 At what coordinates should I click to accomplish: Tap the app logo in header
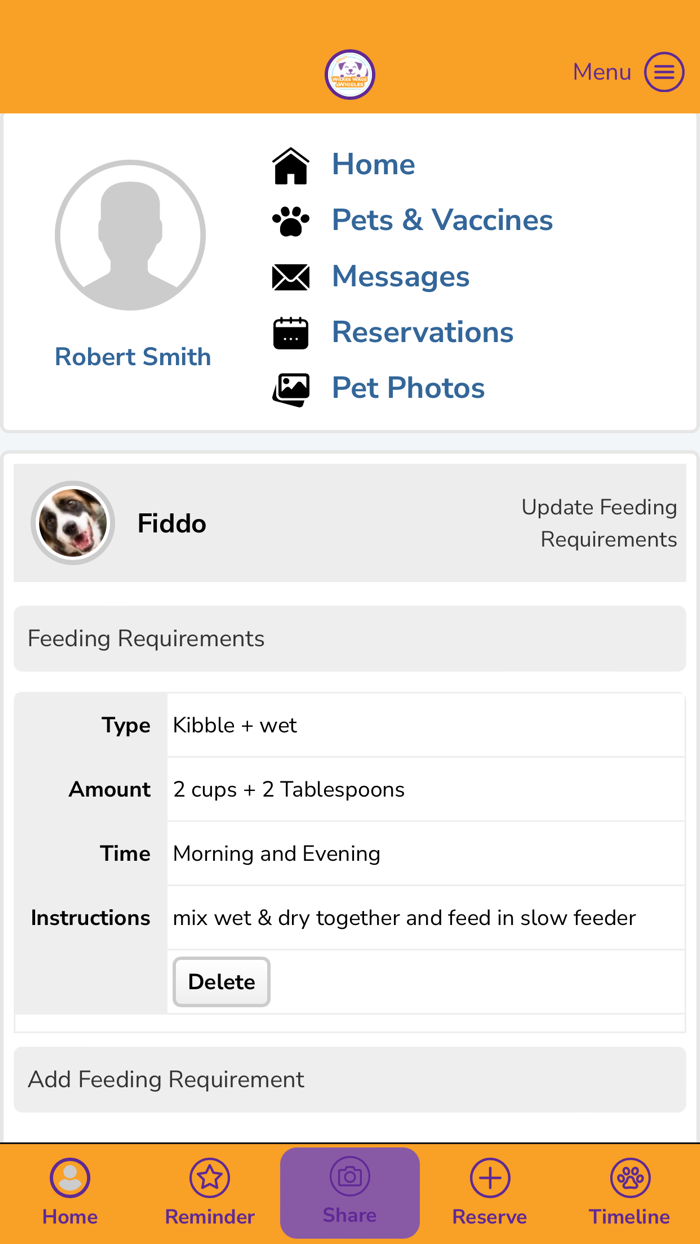tap(350, 74)
